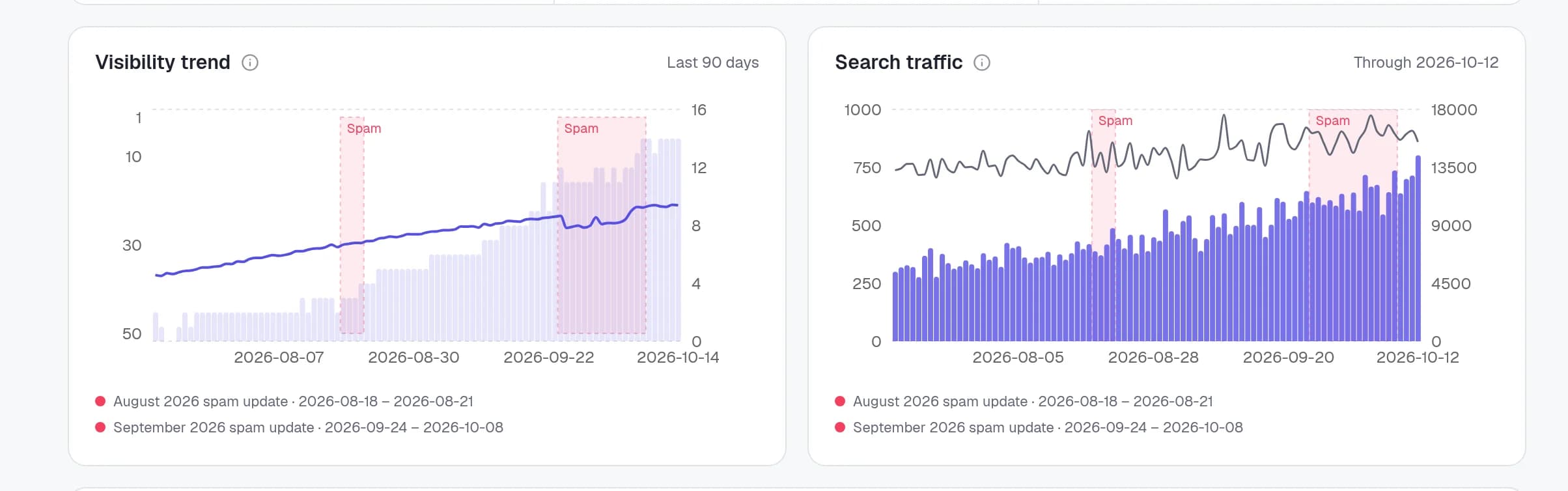Click the 2026-08-07 x-axis date label
This screenshot has width=1568, height=491.
[x=279, y=358]
